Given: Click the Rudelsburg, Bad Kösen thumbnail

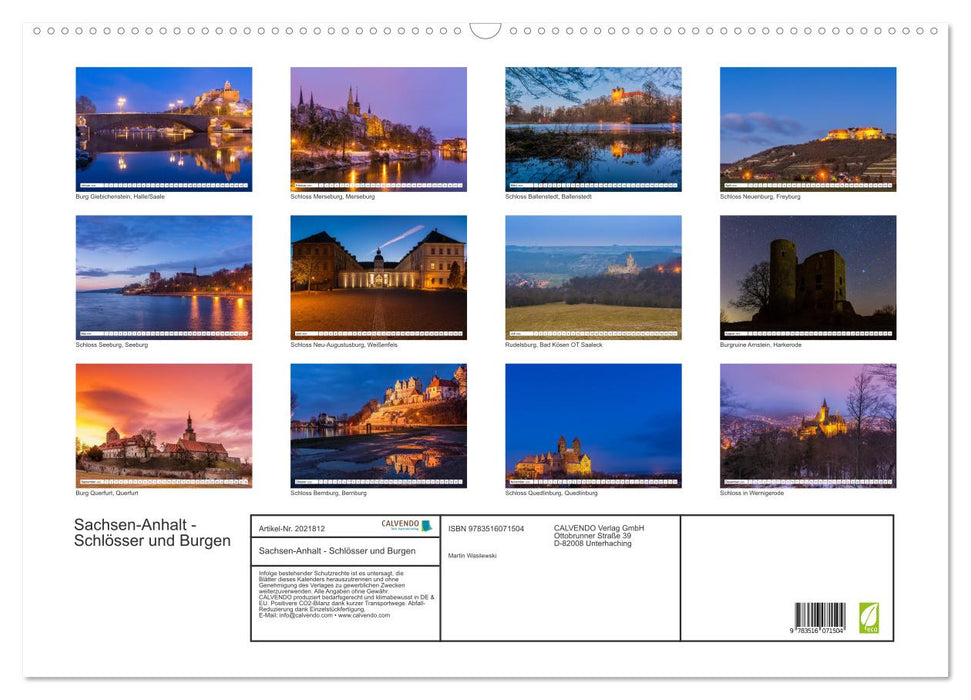Looking at the screenshot, I should pos(593,277).
